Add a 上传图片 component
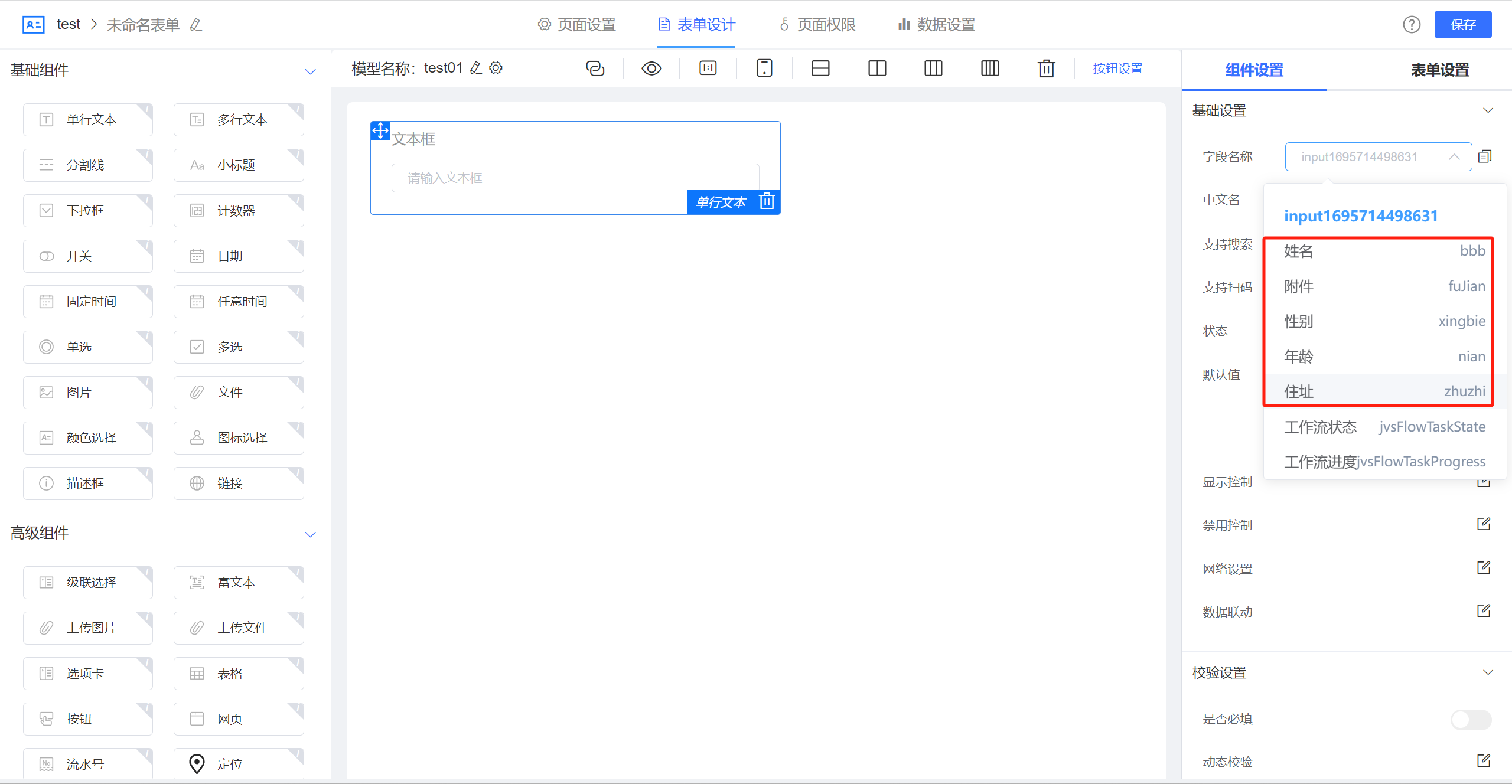This screenshot has height=784, width=1512. point(88,628)
